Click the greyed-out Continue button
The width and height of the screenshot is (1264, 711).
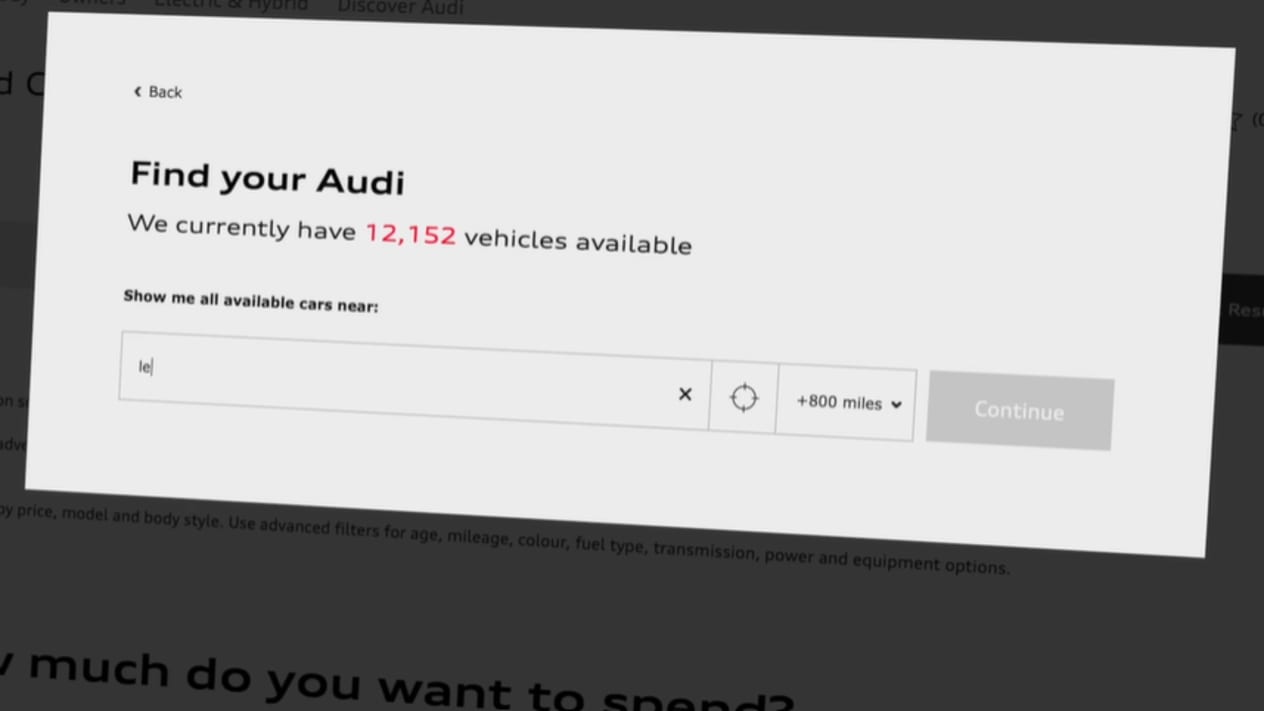coord(1020,411)
